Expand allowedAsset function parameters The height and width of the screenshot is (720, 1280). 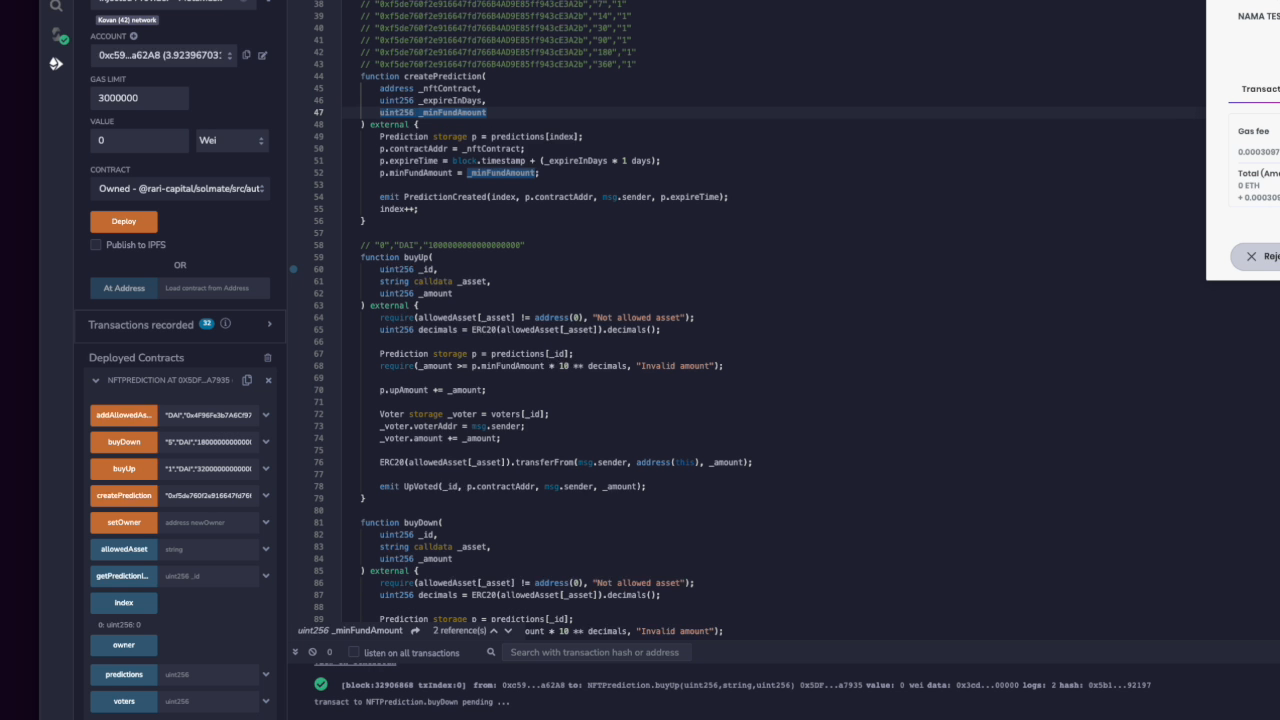pos(266,549)
